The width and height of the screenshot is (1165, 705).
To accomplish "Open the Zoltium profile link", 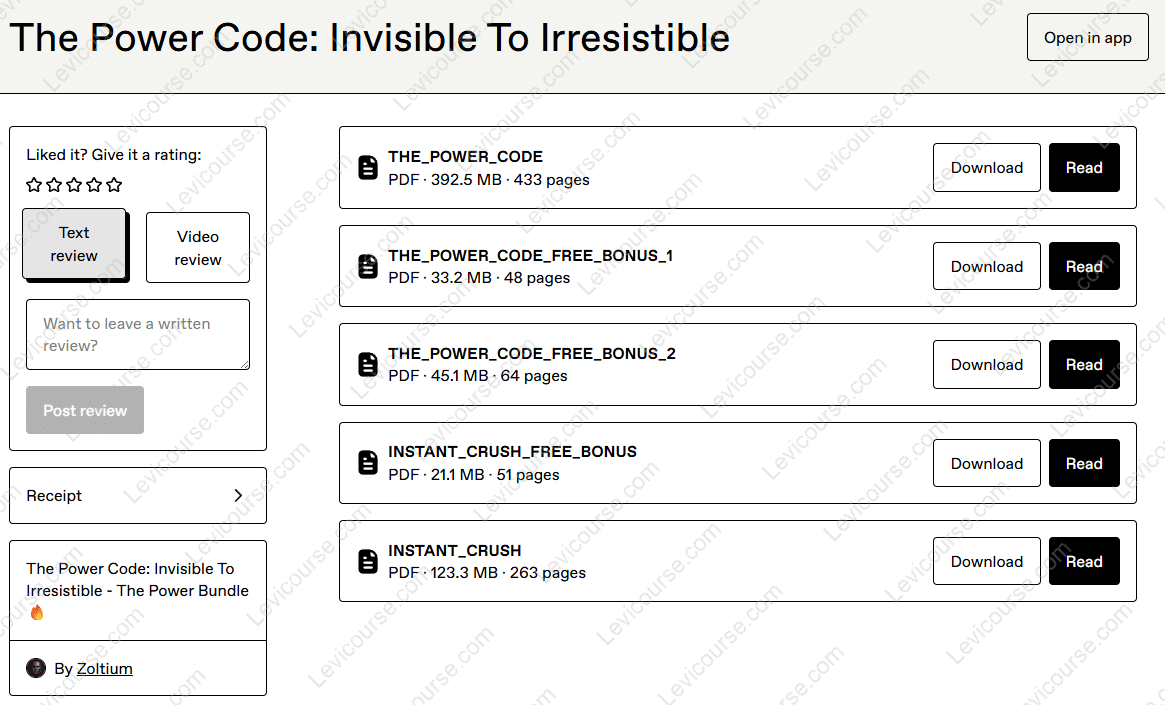I will coord(105,668).
